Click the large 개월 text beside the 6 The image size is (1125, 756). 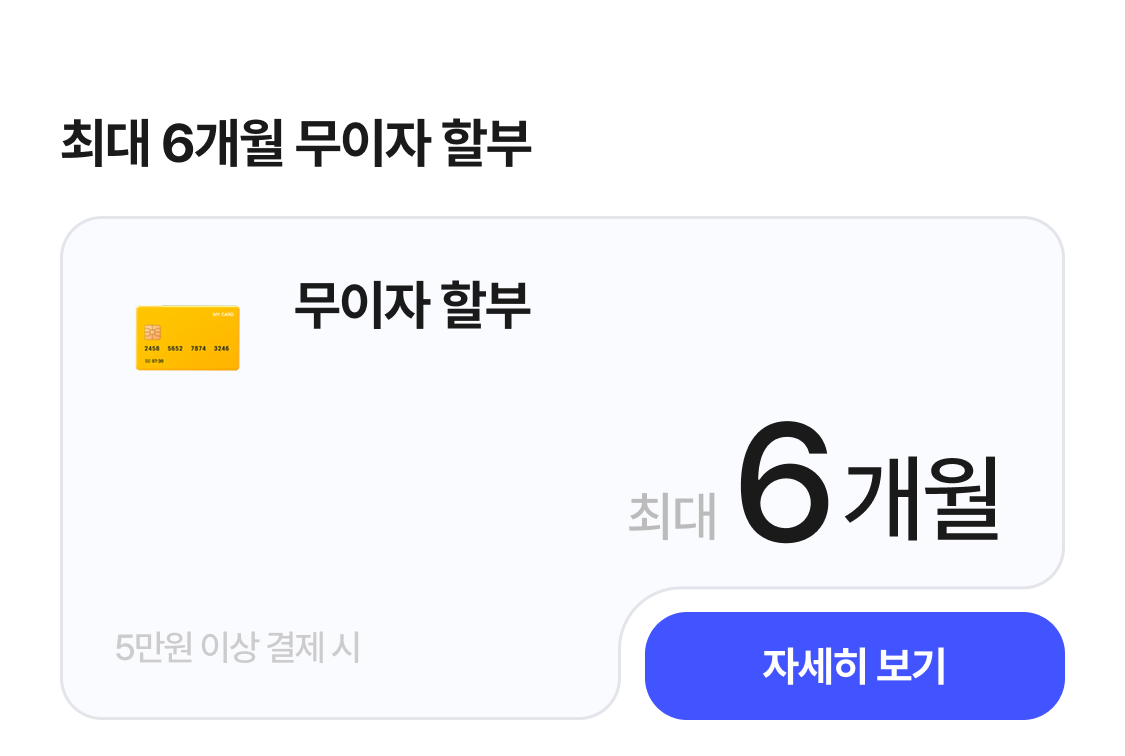922,497
